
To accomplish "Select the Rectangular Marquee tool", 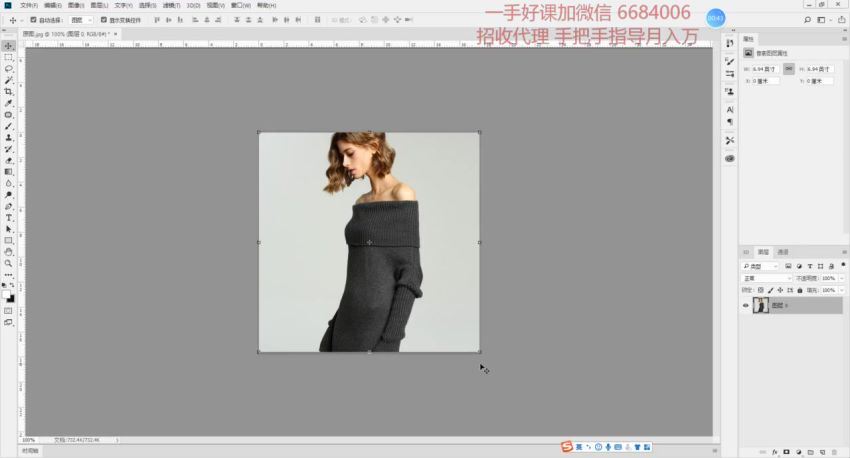I will [9, 57].
